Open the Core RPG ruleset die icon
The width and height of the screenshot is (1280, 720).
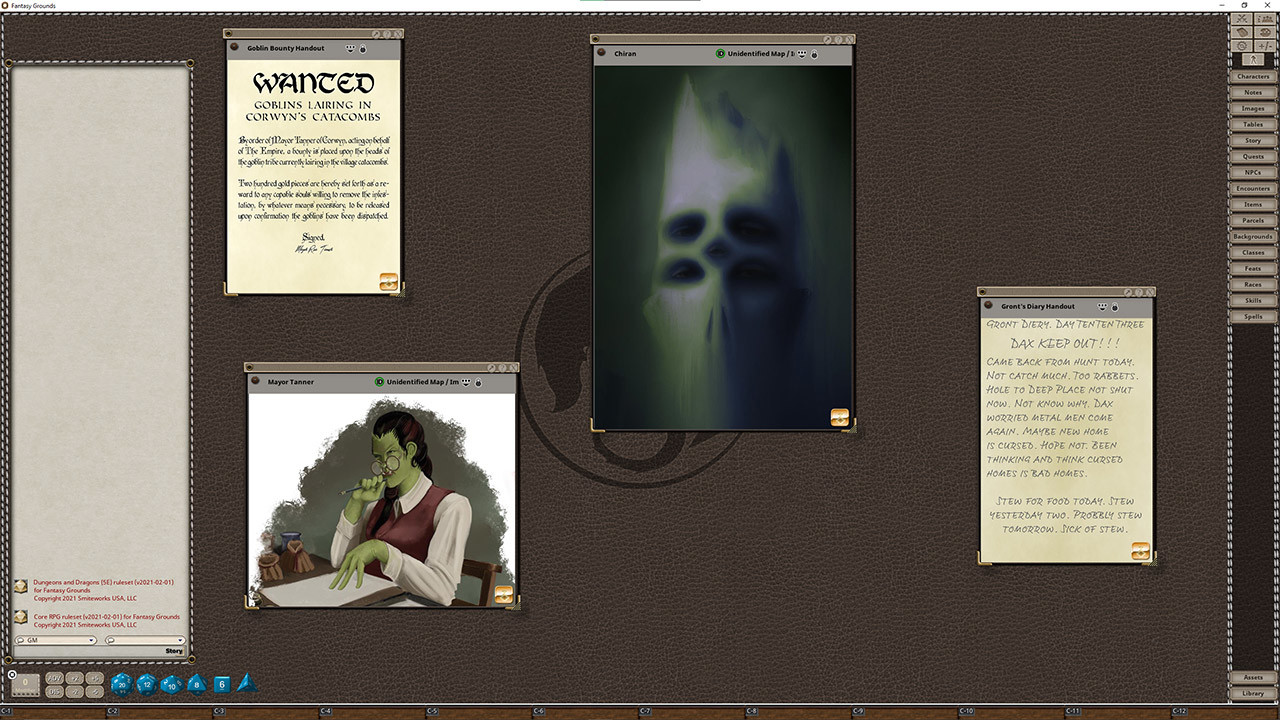tap(21, 617)
